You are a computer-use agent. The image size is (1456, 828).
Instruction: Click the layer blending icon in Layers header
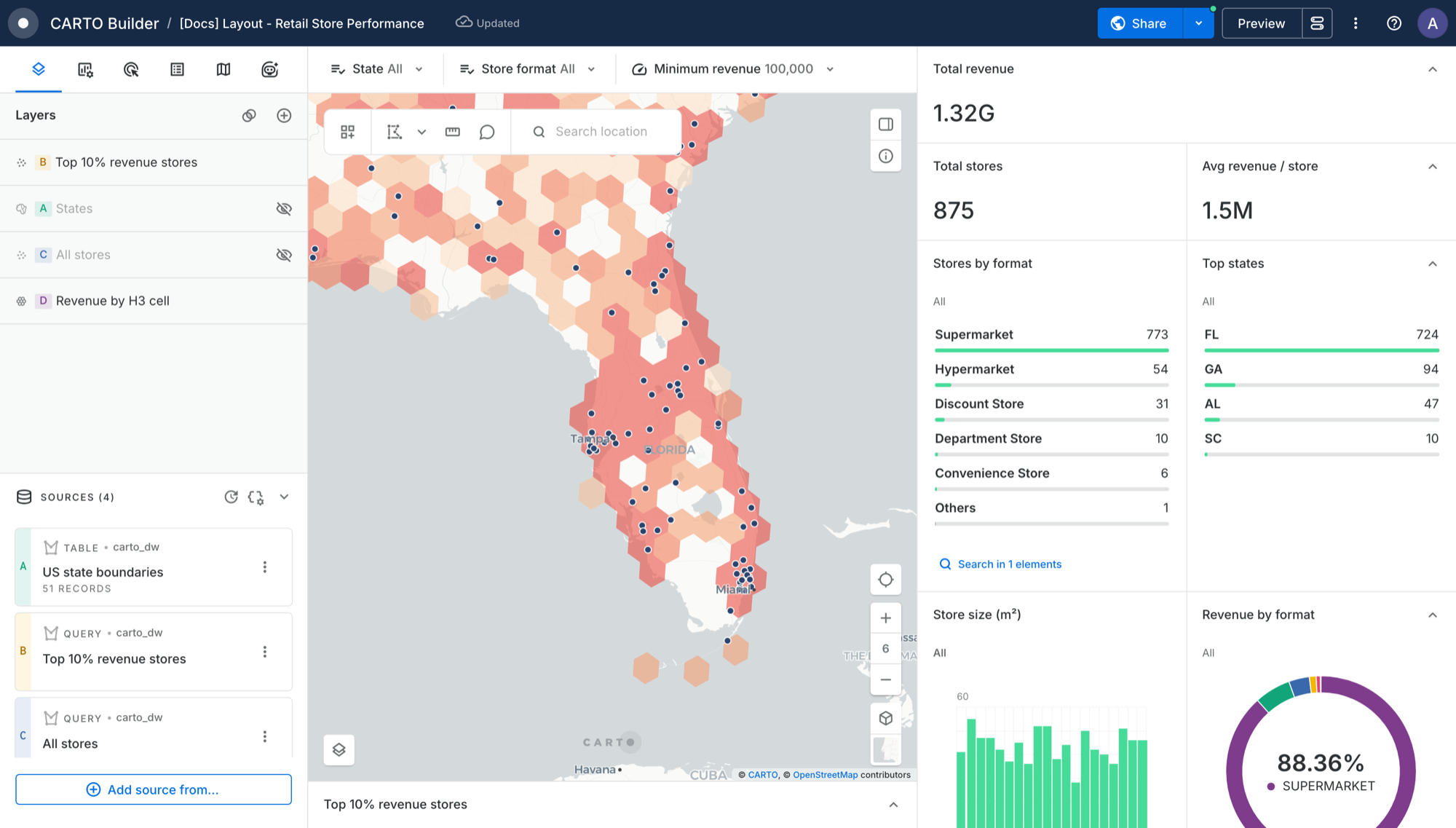coord(249,115)
